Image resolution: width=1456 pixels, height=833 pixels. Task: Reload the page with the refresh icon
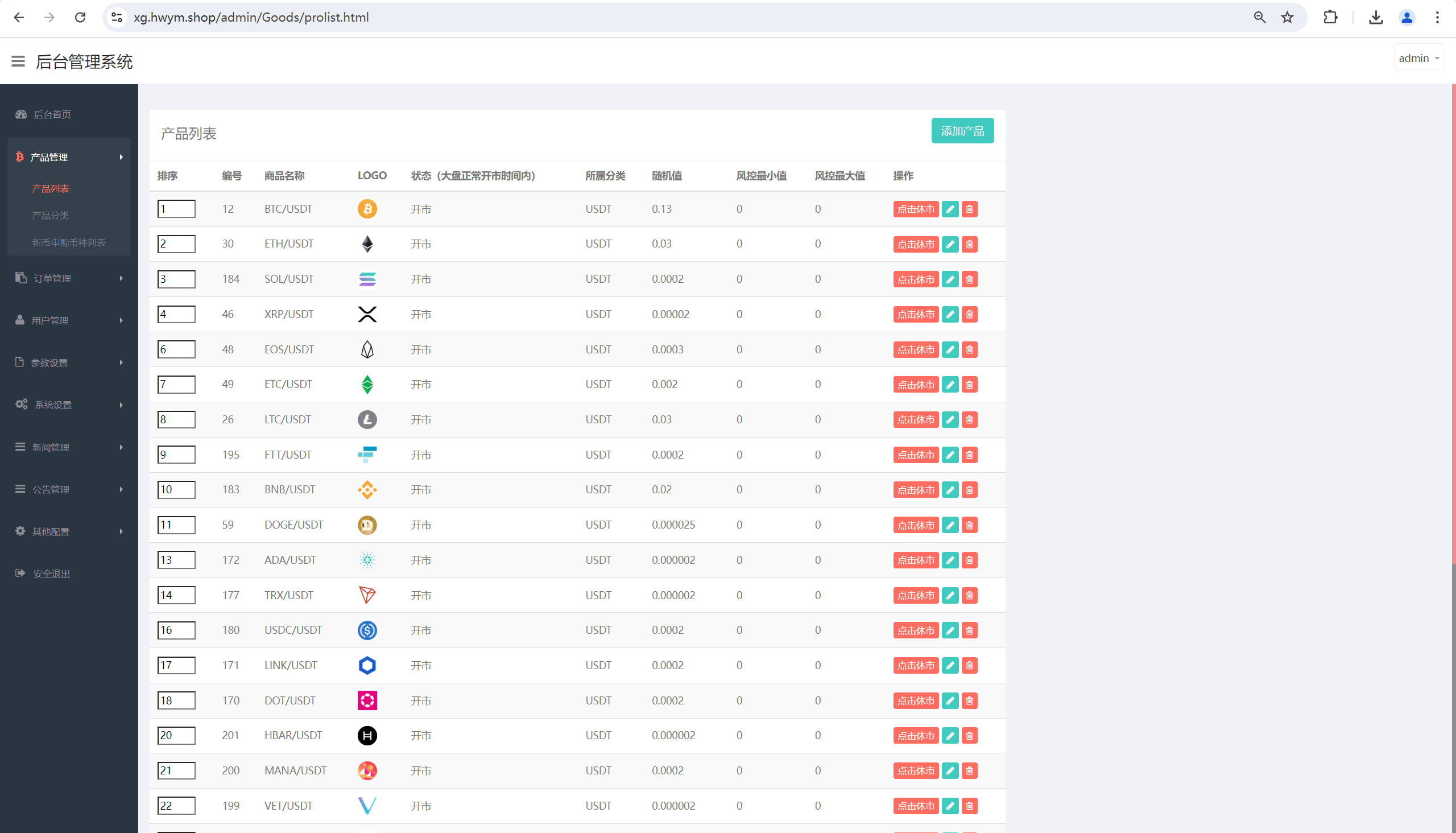click(80, 17)
